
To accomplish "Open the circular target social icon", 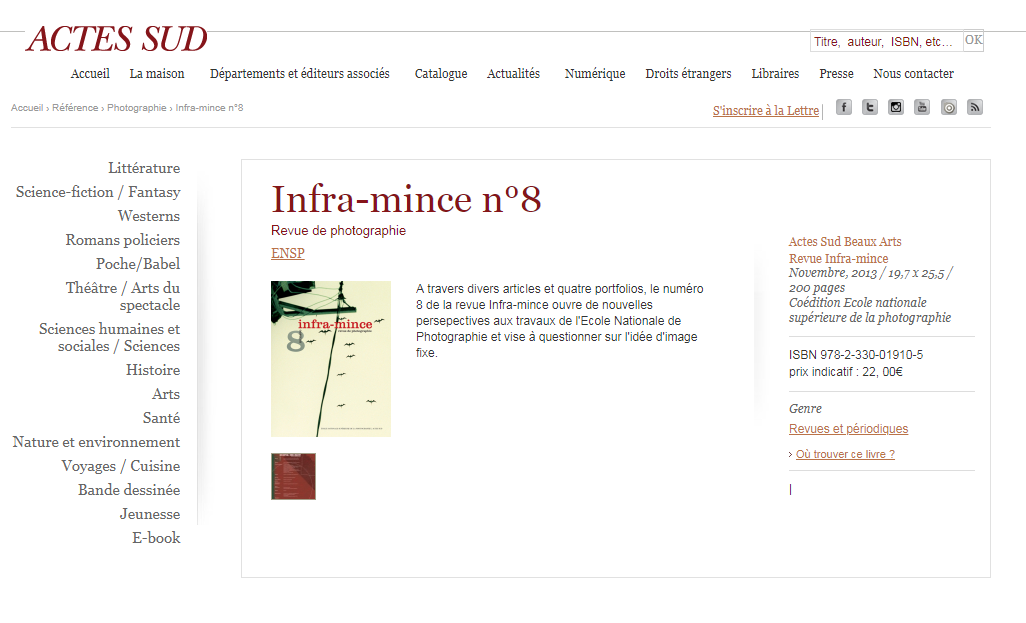I will pyautogui.click(x=949, y=107).
